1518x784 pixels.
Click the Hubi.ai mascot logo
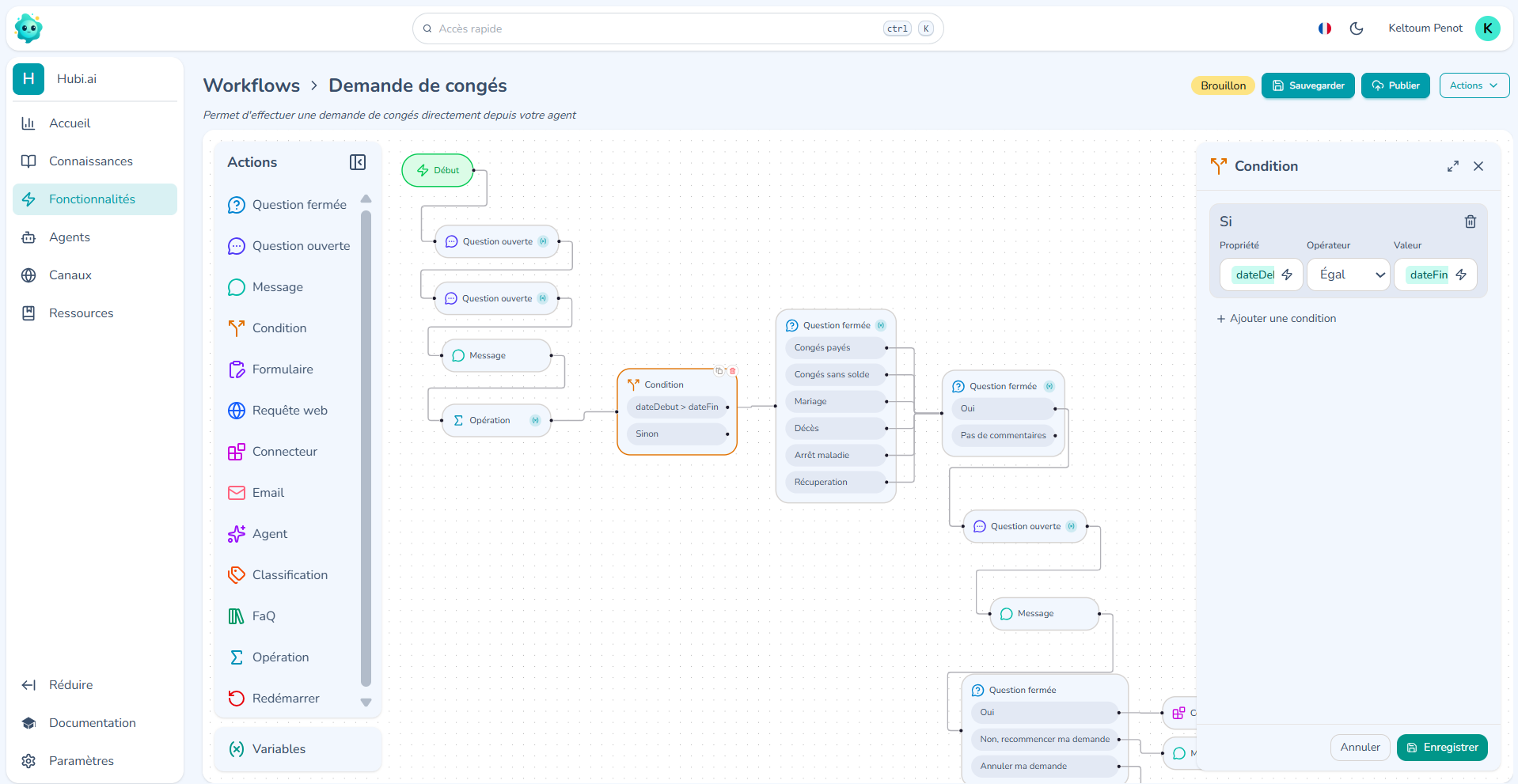point(28,28)
